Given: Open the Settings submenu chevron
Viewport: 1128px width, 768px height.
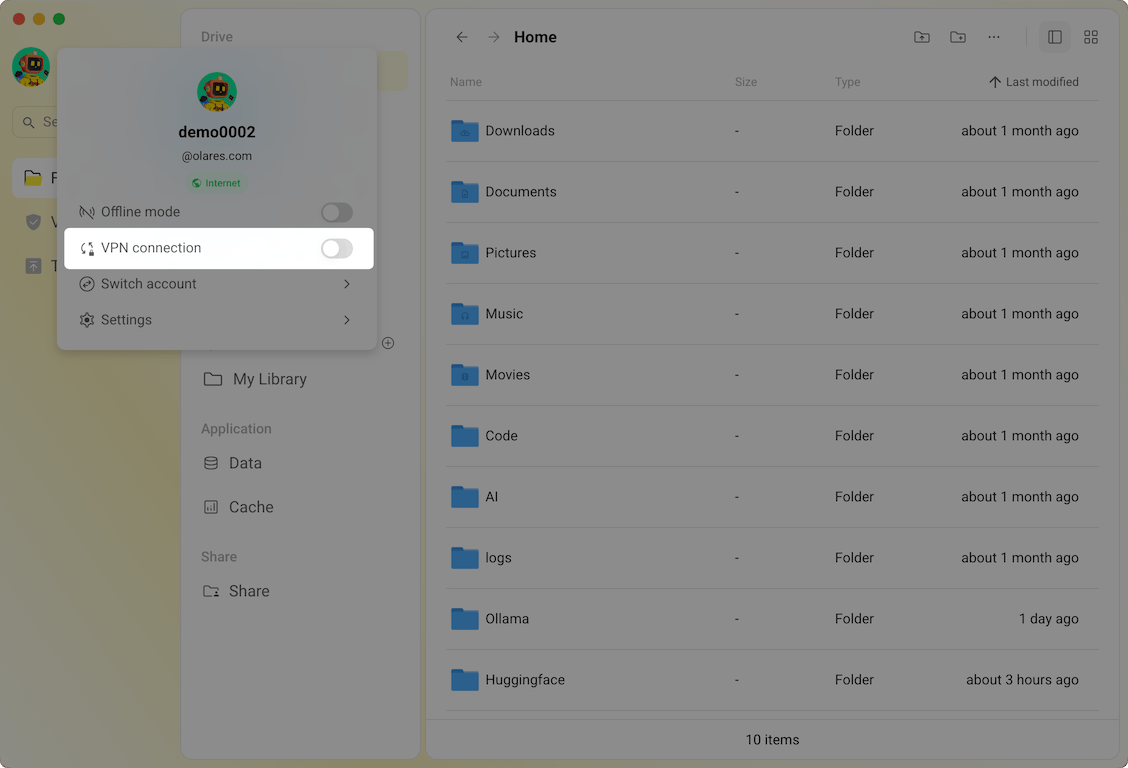Looking at the screenshot, I should 347,320.
